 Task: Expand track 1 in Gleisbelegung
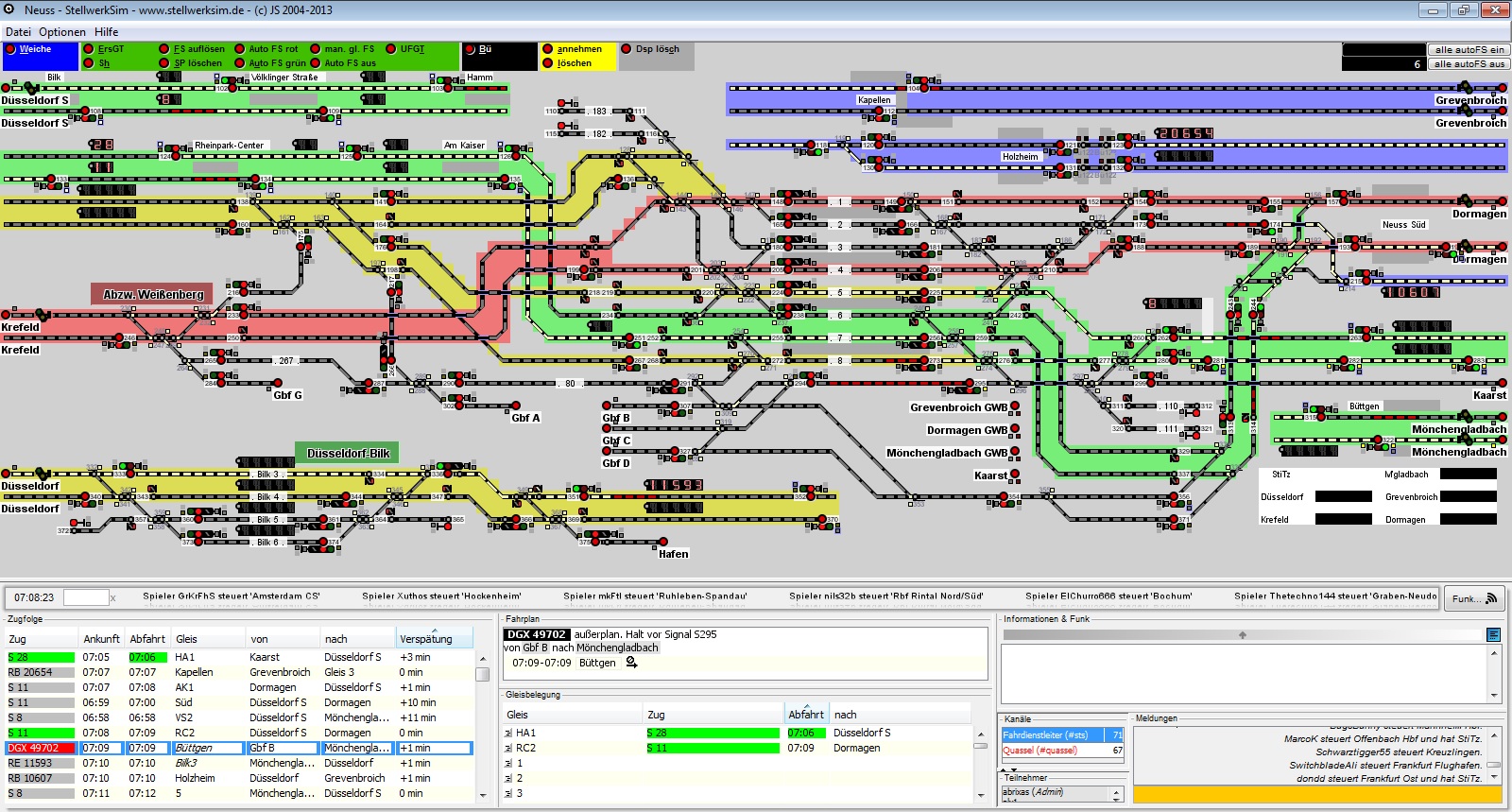[508, 764]
